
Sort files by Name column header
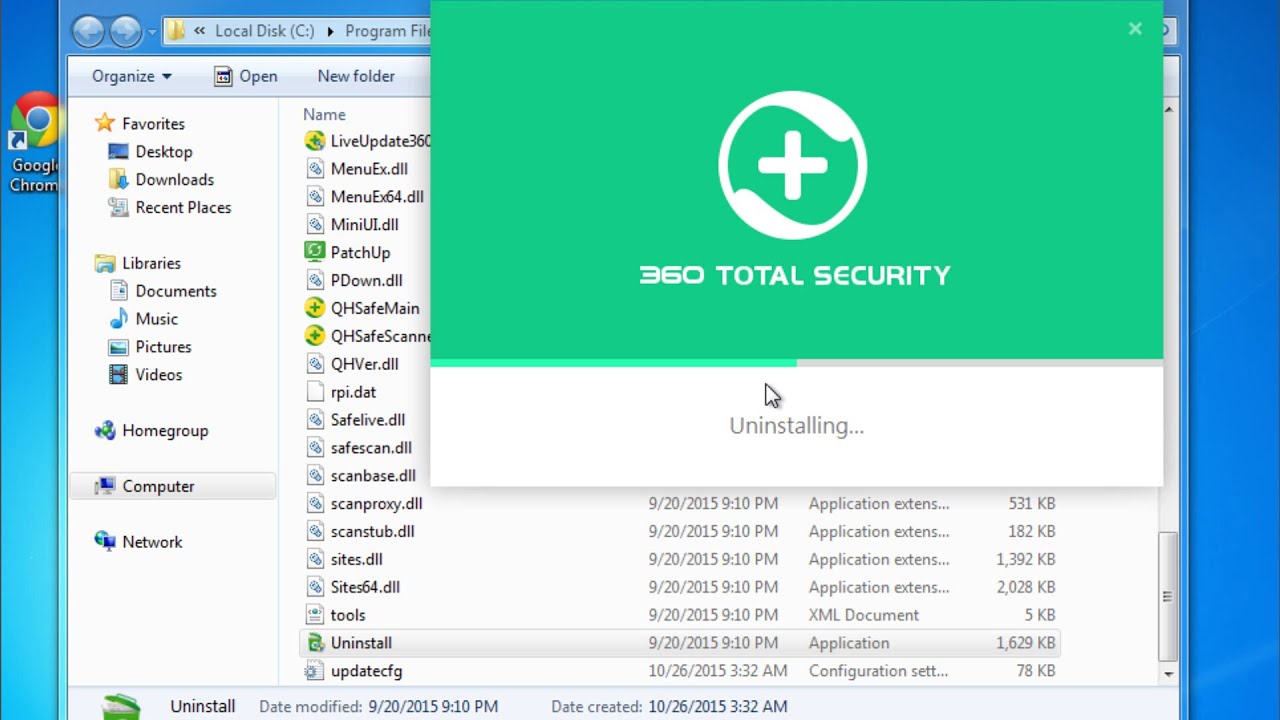point(324,114)
